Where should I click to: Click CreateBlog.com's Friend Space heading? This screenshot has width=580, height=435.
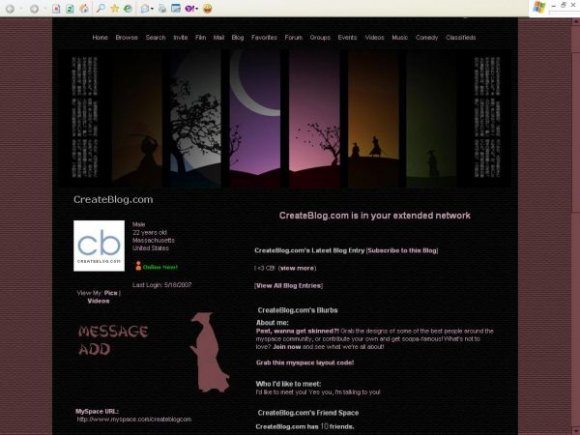(308, 413)
